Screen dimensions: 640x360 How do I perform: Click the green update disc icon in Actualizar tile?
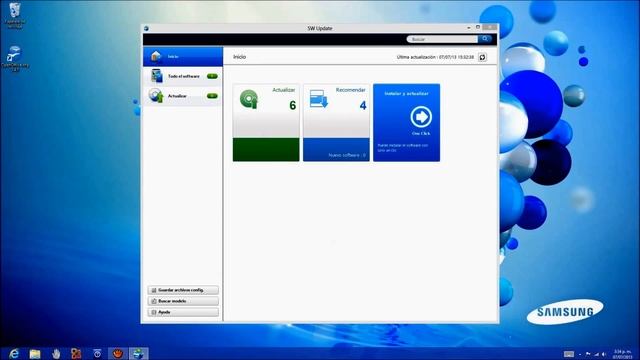coord(249,99)
